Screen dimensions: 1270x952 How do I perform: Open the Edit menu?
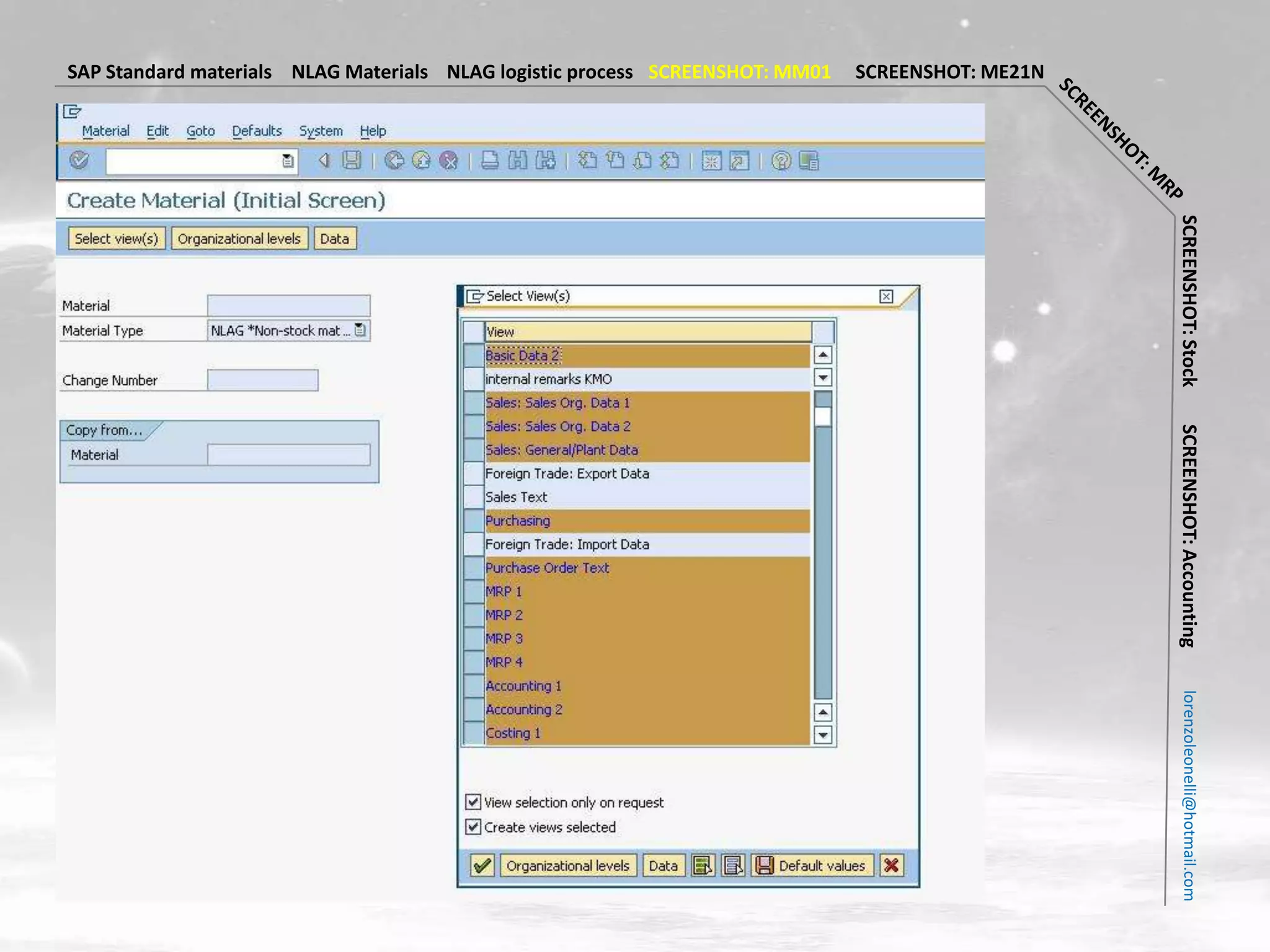[158, 131]
